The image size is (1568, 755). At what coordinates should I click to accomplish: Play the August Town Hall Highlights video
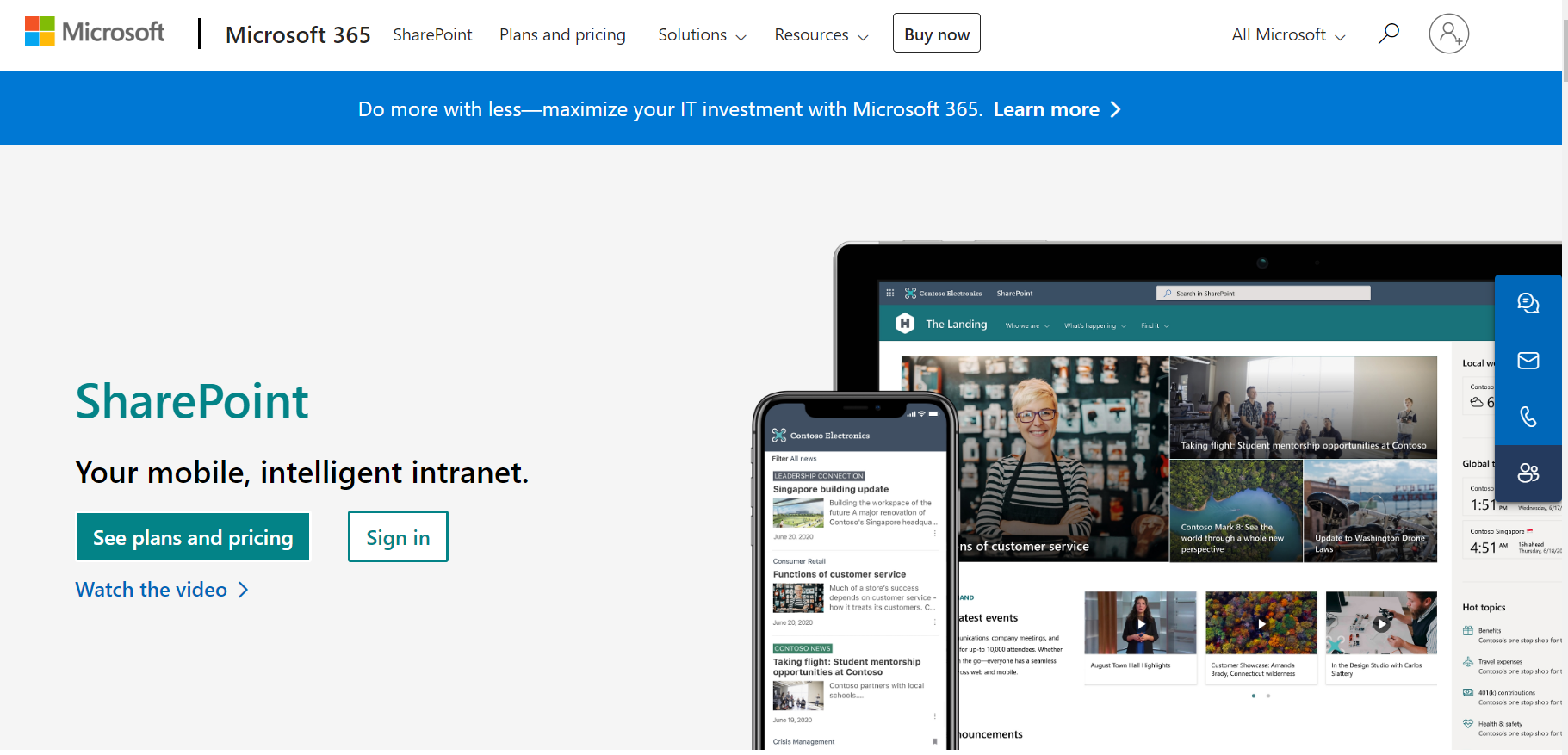tap(1141, 624)
